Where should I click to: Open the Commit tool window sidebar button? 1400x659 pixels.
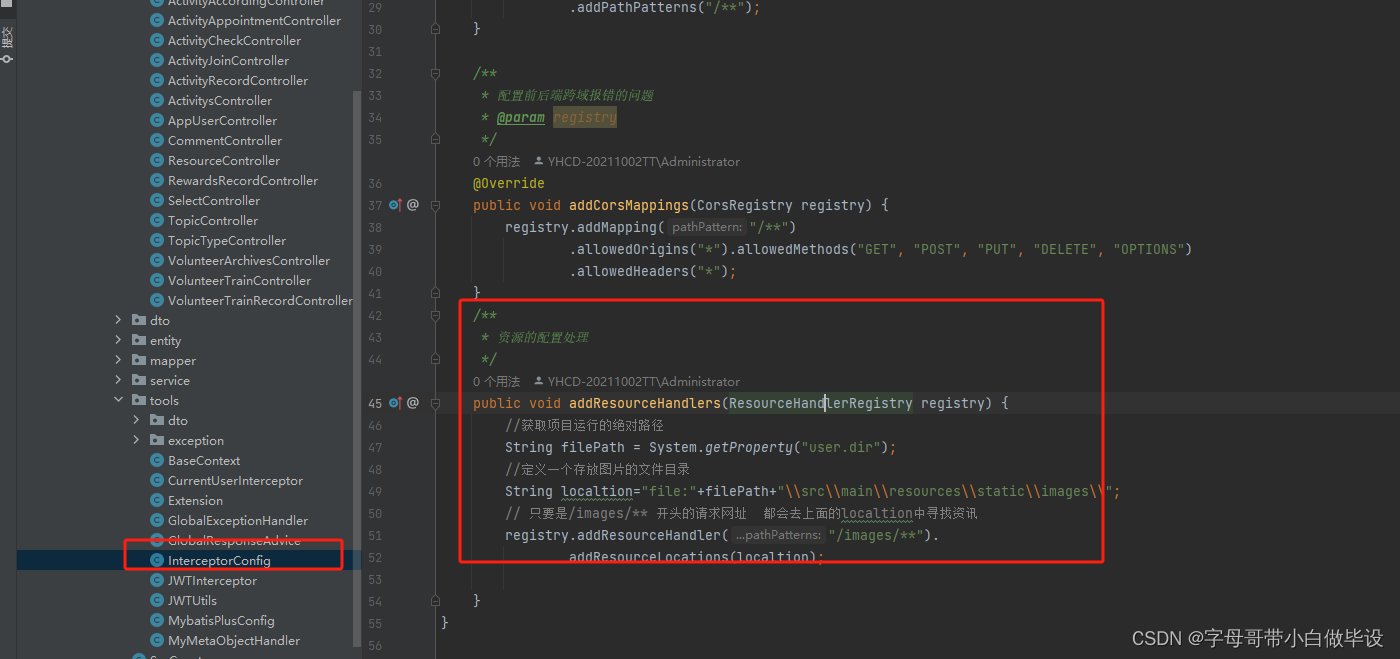[8, 46]
